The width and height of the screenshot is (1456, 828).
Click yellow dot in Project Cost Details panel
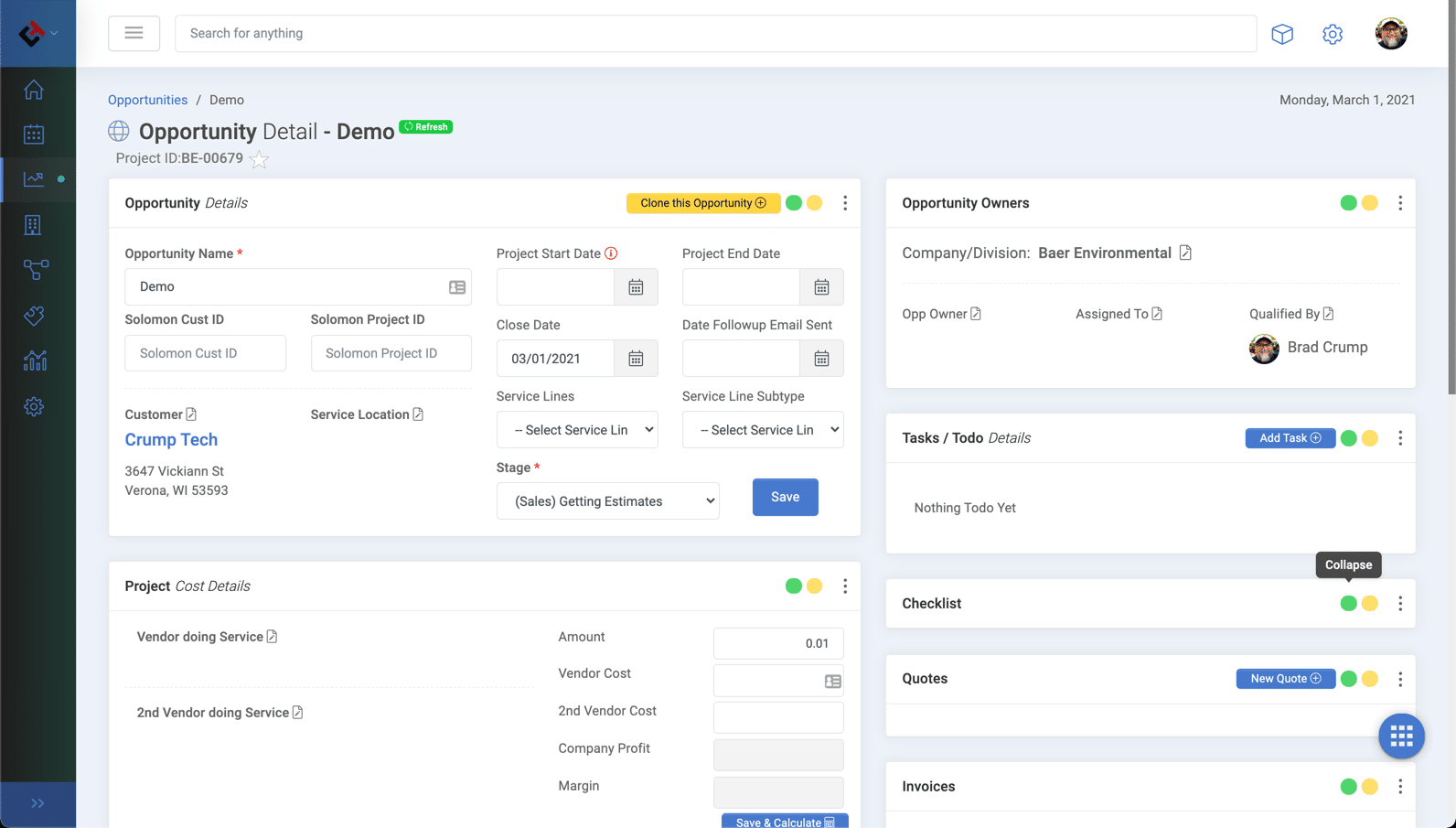[x=815, y=586]
